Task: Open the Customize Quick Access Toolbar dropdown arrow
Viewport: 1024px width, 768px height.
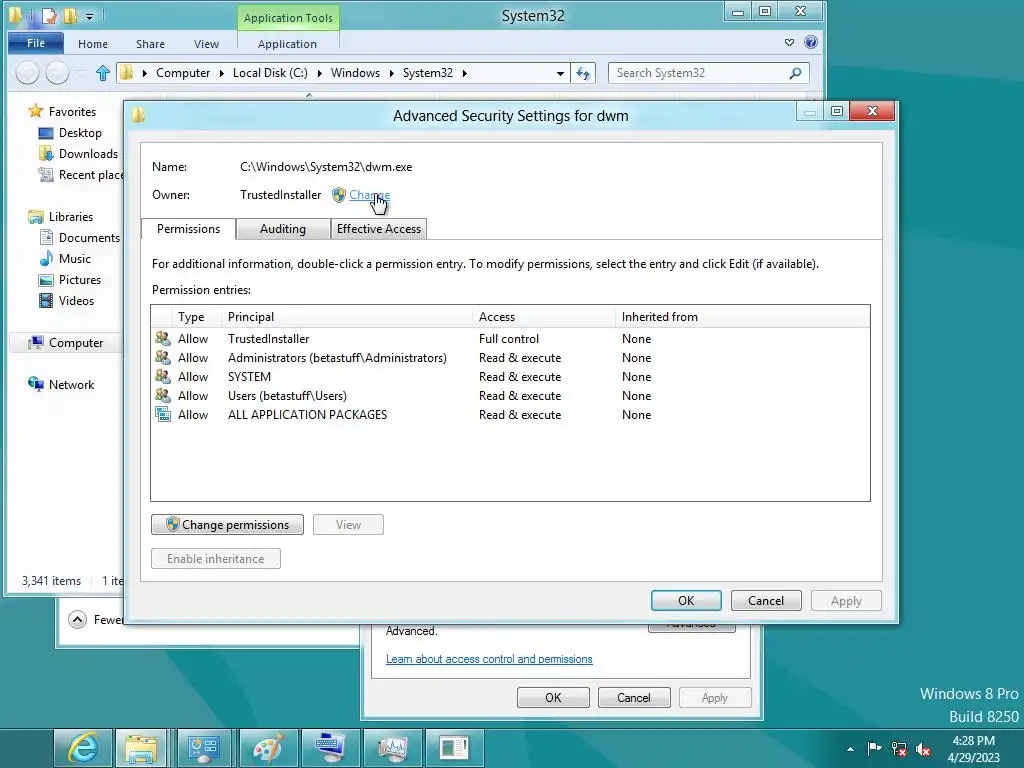Action: coord(89,16)
